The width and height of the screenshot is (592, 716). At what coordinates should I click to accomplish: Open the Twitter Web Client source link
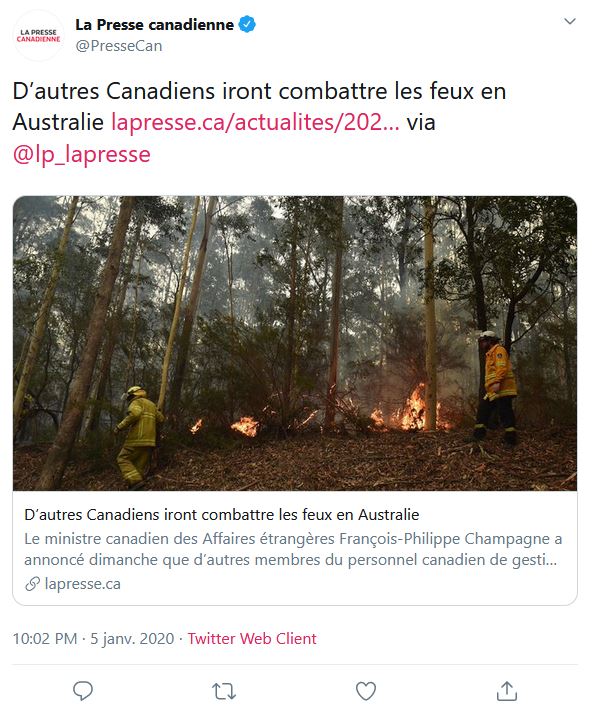252,638
